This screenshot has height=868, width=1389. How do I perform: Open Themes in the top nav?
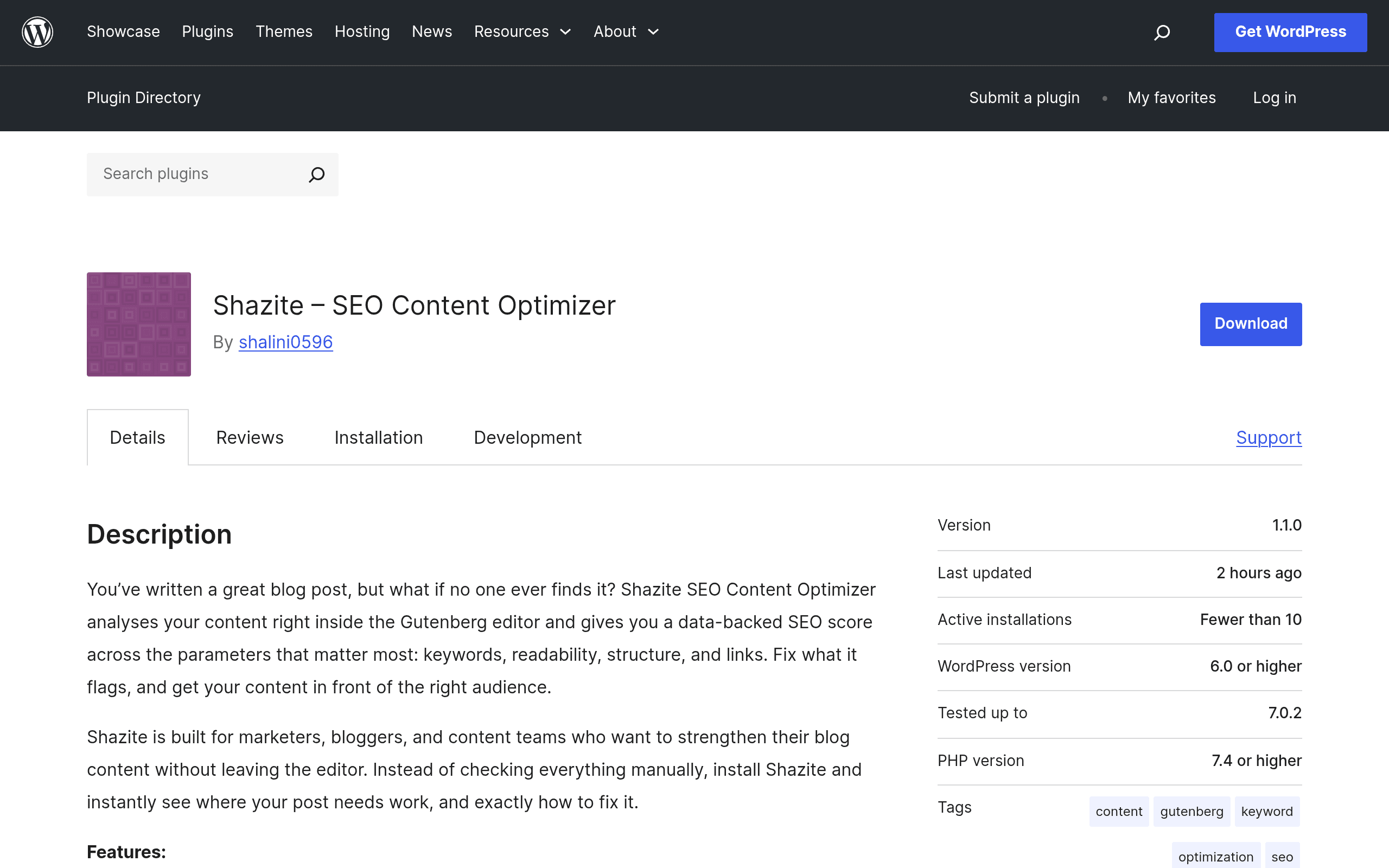[284, 31]
